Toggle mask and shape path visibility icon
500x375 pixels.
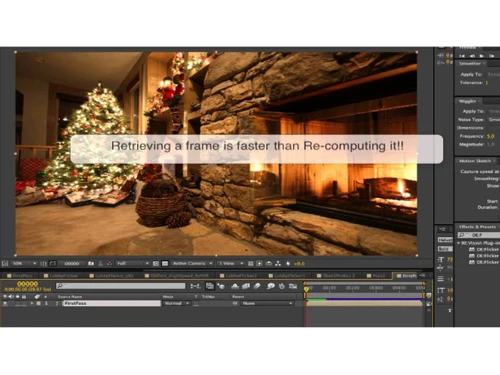52,263
